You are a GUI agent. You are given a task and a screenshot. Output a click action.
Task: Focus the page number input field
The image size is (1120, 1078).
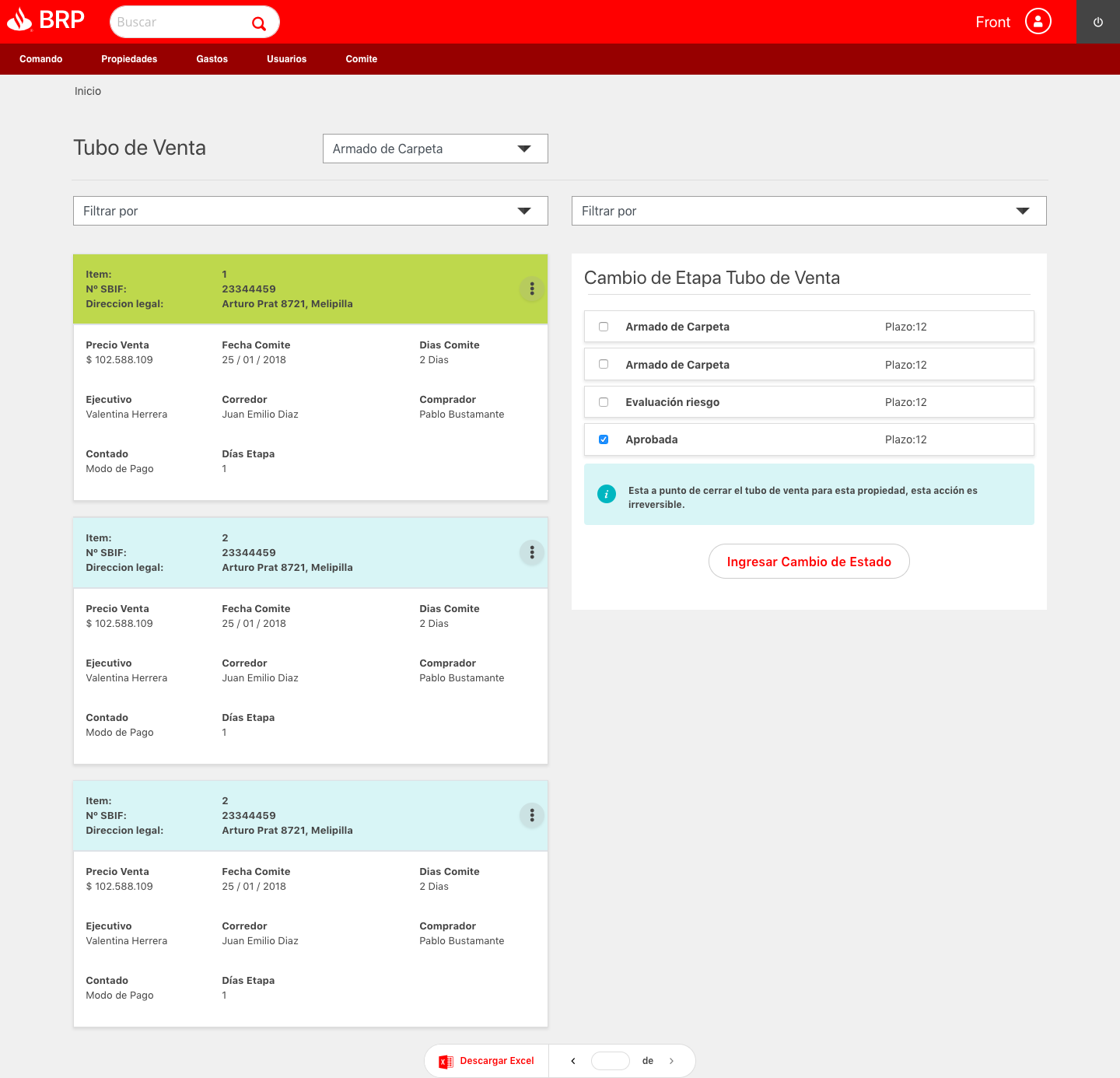pyautogui.click(x=611, y=1061)
